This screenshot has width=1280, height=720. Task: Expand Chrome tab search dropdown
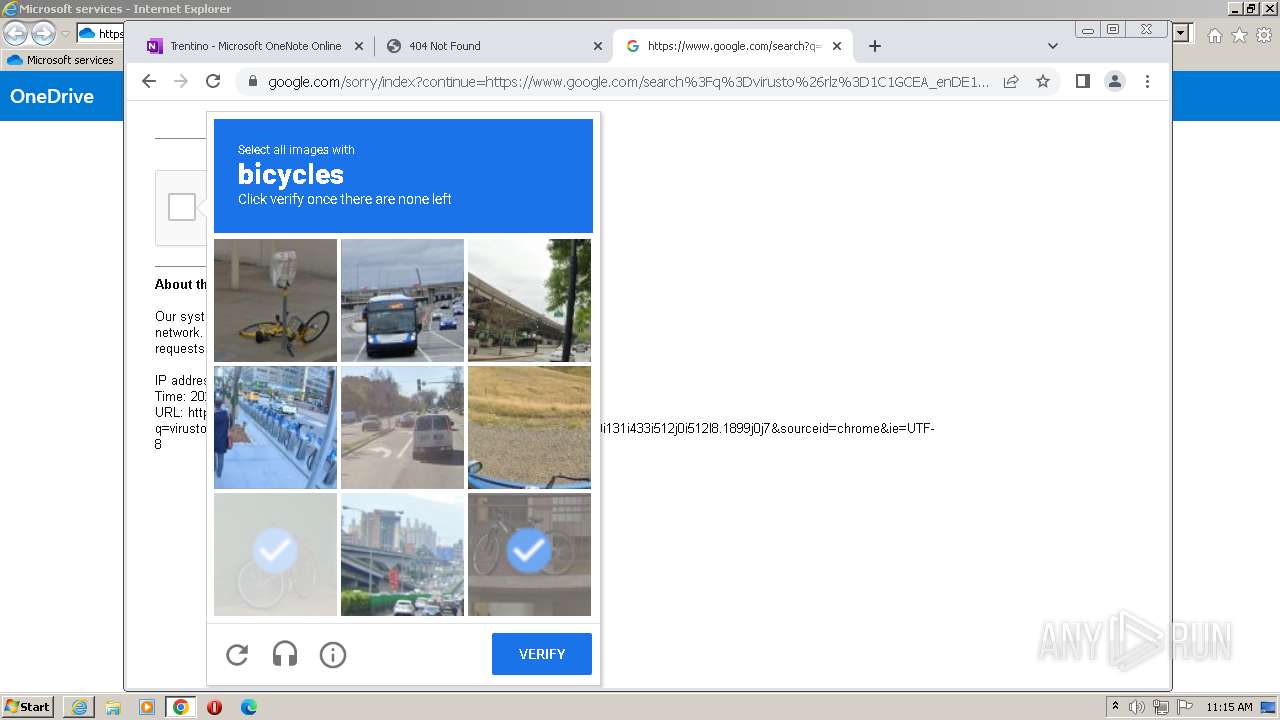[x=1052, y=46]
